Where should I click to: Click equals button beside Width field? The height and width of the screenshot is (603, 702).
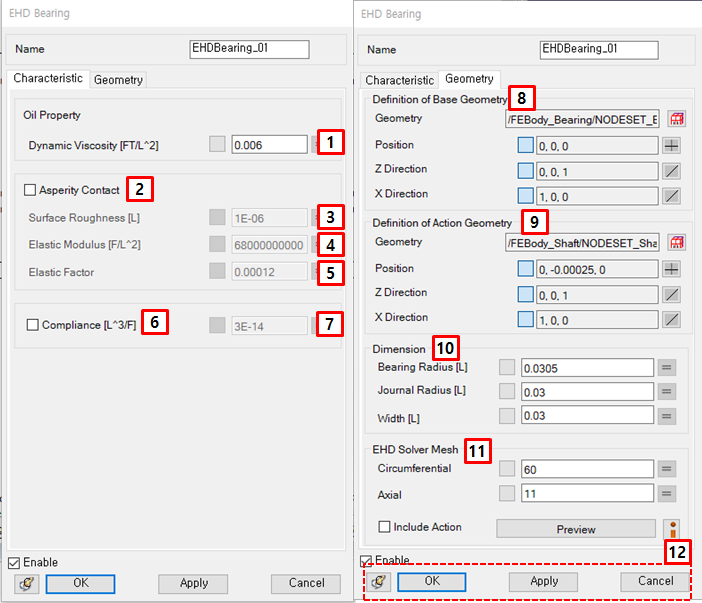(x=667, y=416)
